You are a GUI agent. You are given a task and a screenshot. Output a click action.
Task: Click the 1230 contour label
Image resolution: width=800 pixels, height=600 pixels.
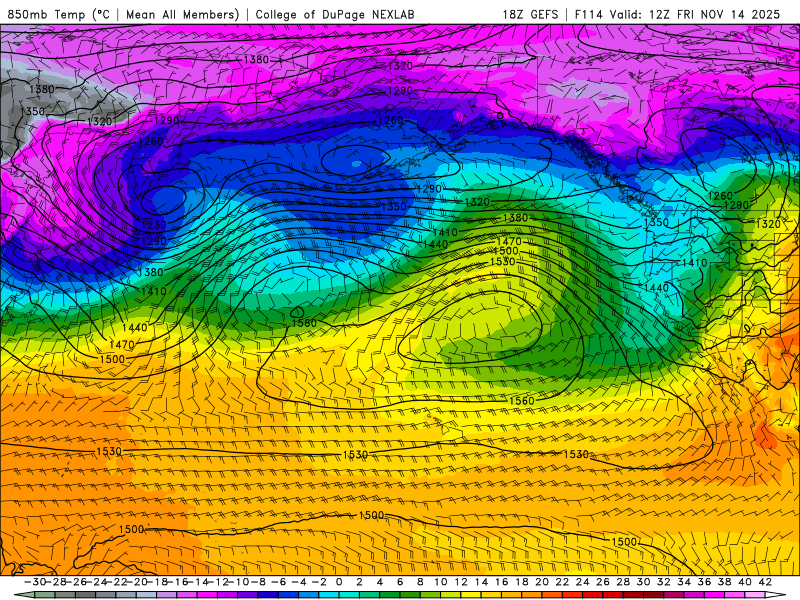[x=154, y=224]
